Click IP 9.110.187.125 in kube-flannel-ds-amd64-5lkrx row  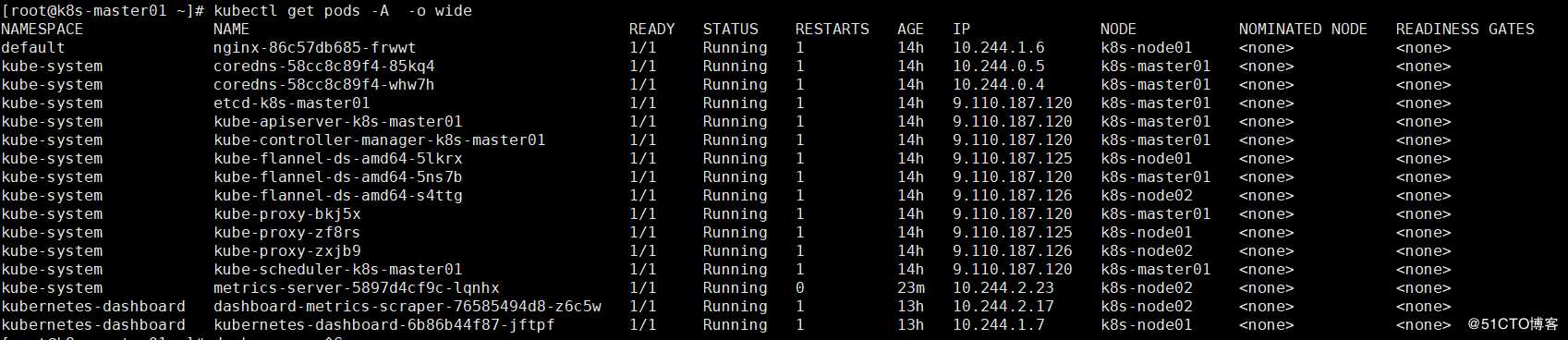point(1013,159)
